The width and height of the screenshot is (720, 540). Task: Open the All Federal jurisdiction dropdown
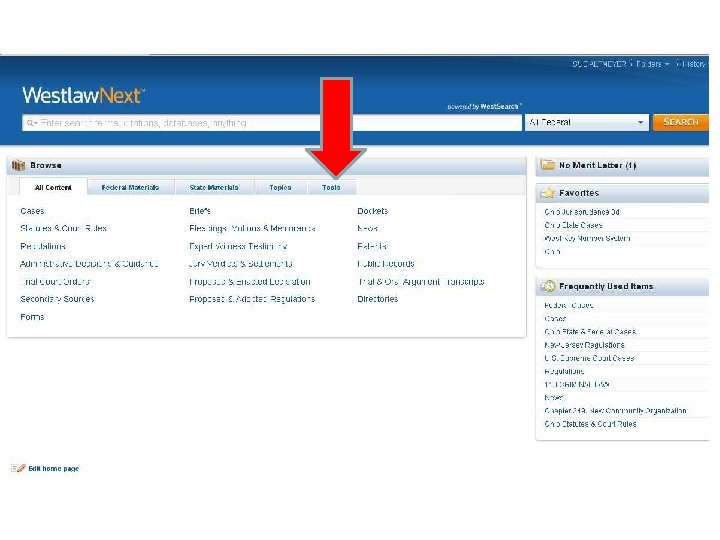click(x=586, y=123)
